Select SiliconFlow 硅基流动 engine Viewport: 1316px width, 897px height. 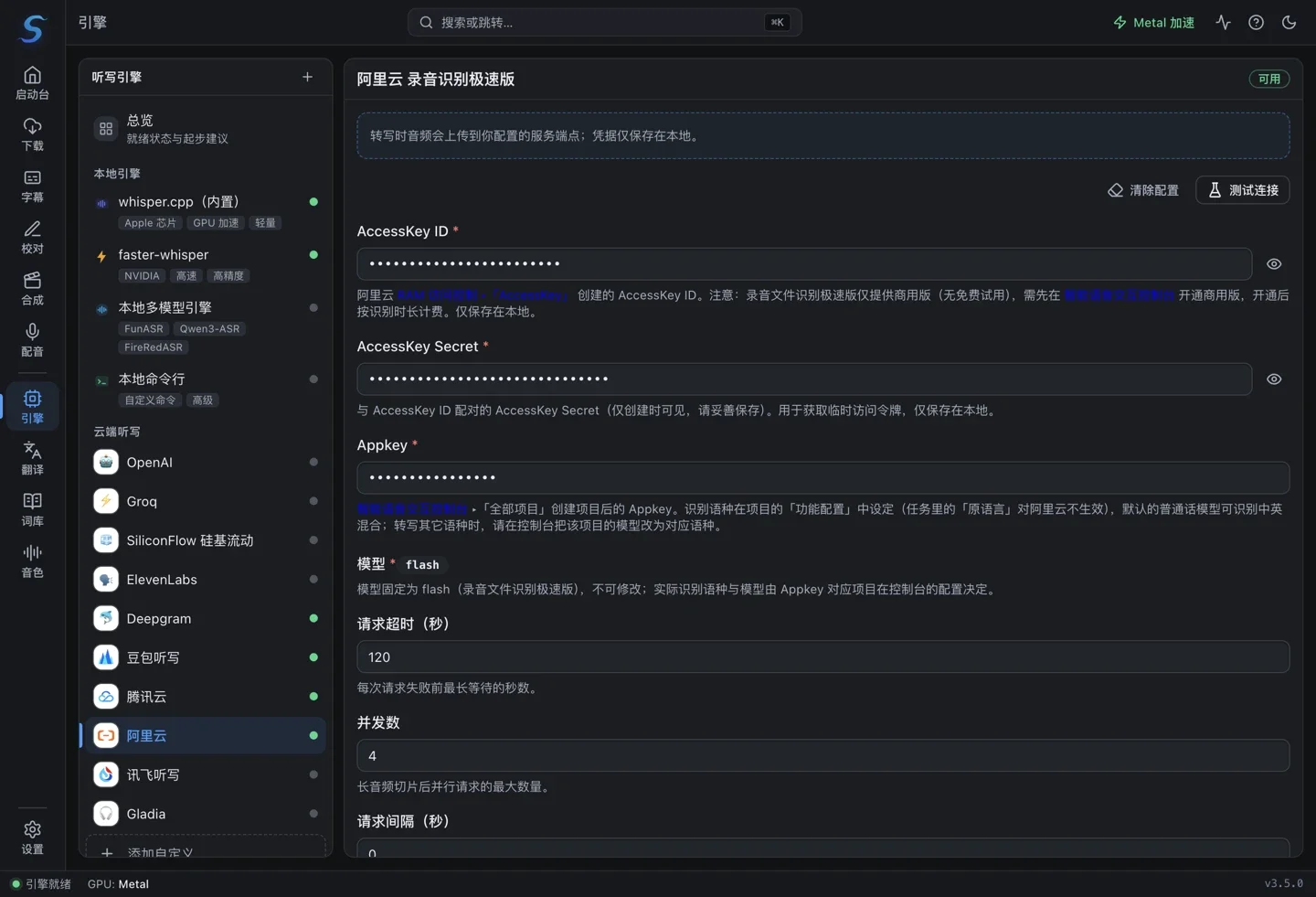pos(206,540)
